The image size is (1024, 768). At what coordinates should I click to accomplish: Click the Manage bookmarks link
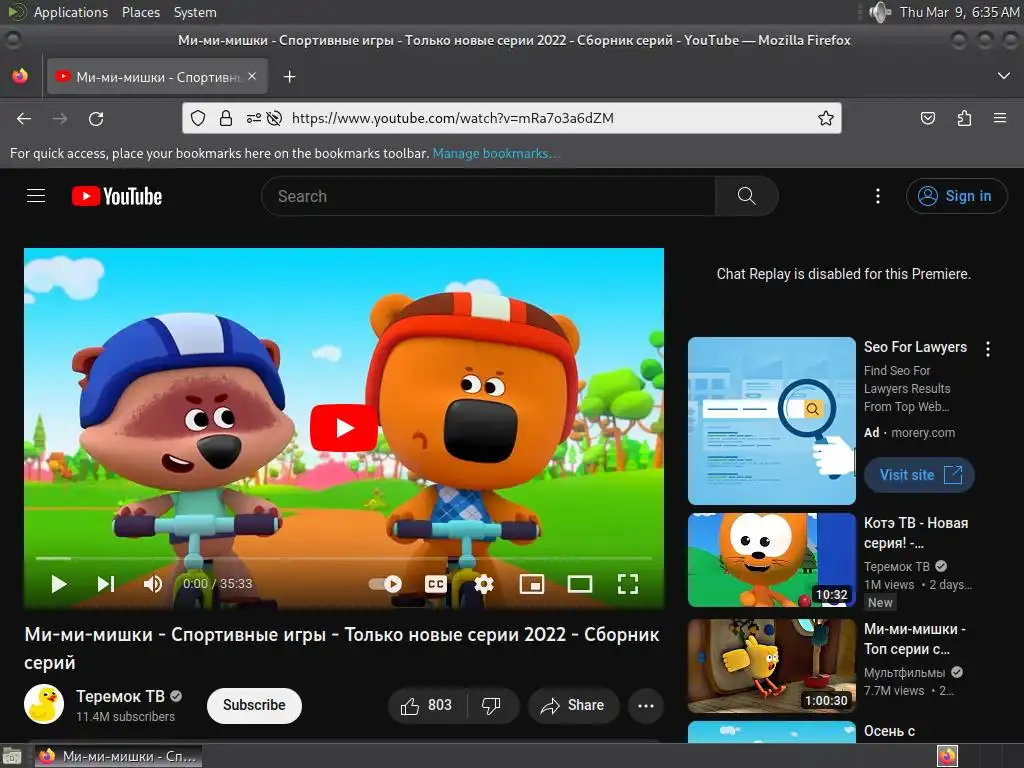click(x=496, y=153)
